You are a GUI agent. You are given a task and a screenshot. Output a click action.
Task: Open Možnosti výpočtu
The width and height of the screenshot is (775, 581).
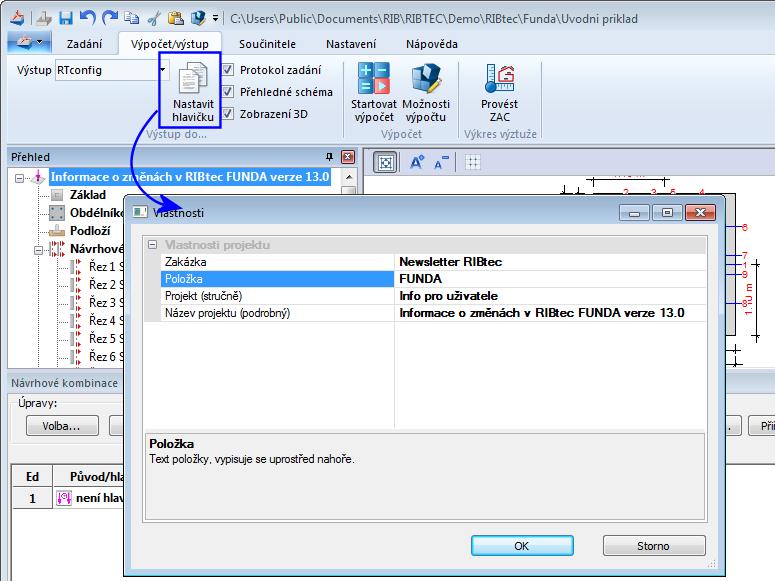(426, 92)
